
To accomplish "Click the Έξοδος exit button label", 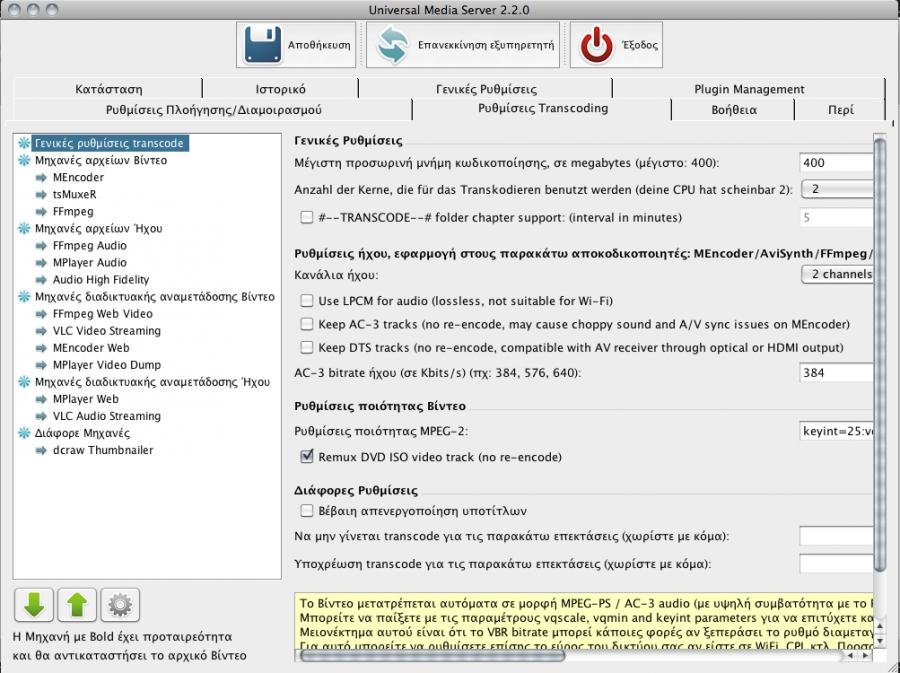I will (639, 45).
